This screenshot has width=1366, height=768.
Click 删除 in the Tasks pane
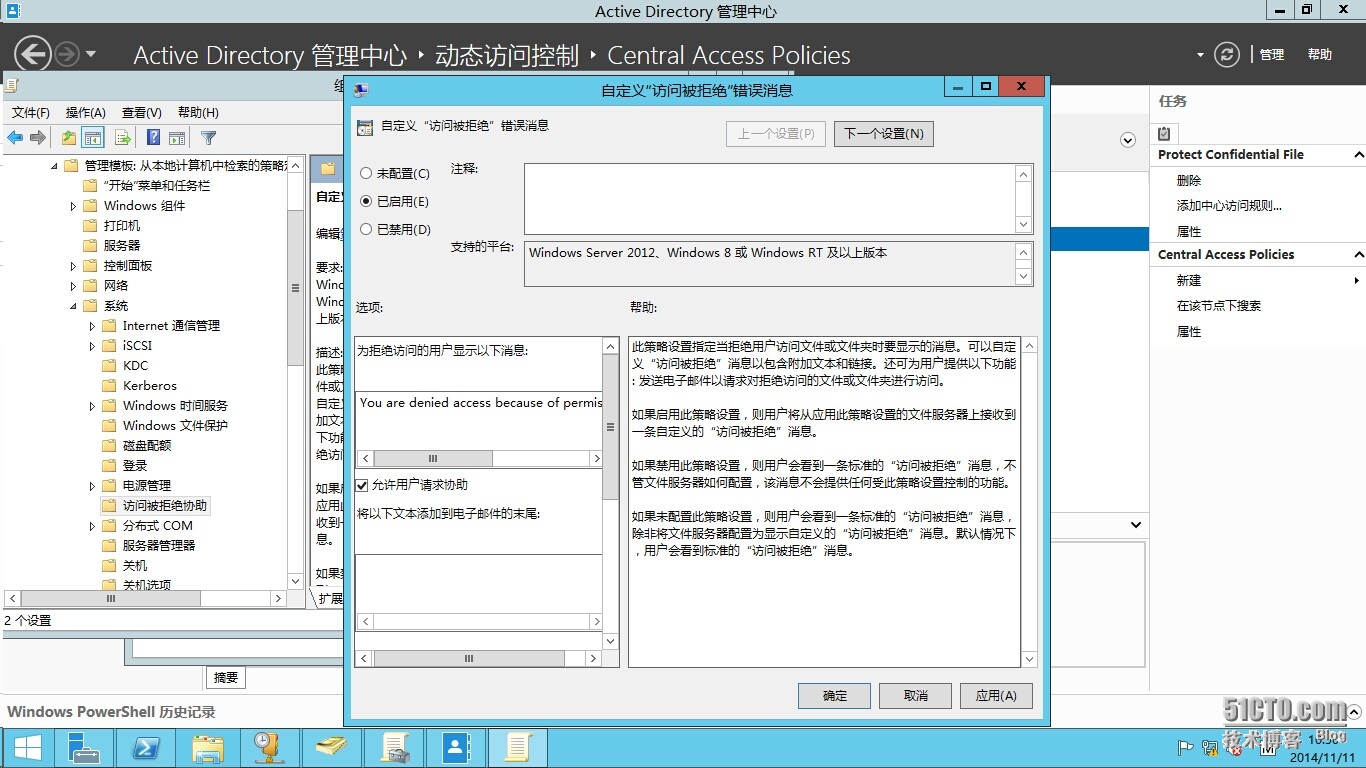click(1189, 181)
